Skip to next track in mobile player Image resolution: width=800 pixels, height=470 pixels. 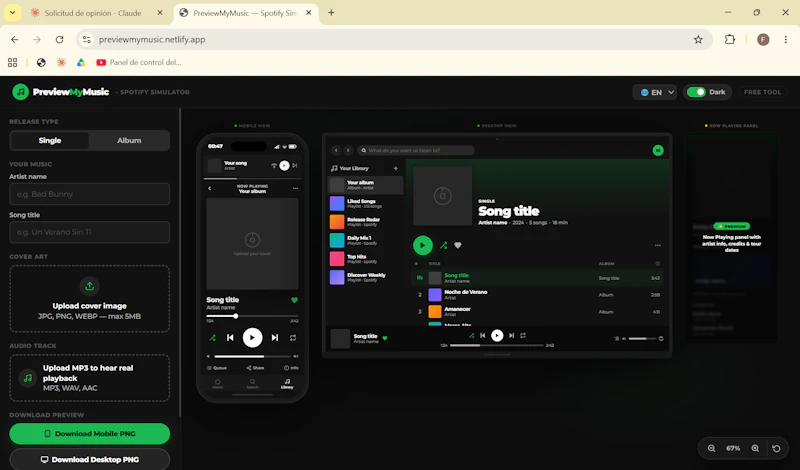coord(275,337)
